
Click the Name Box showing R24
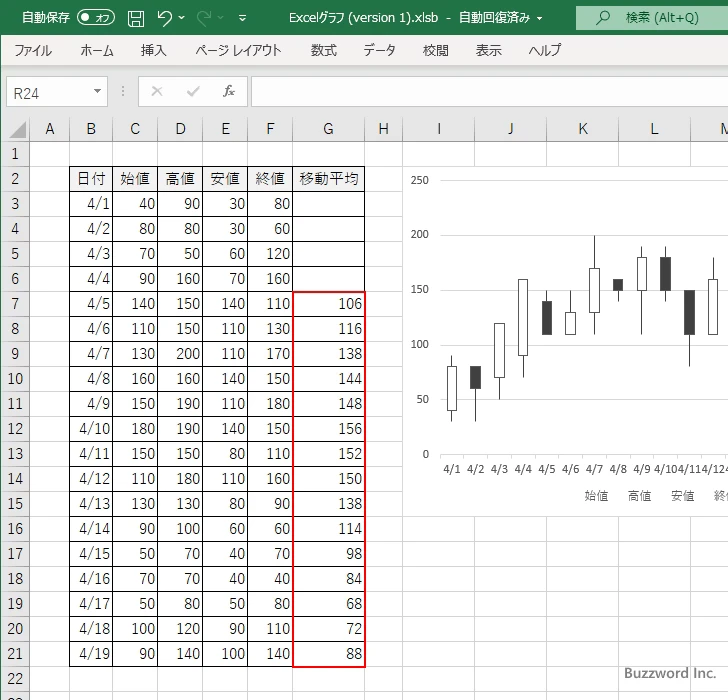pyautogui.click(x=49, y=92)
